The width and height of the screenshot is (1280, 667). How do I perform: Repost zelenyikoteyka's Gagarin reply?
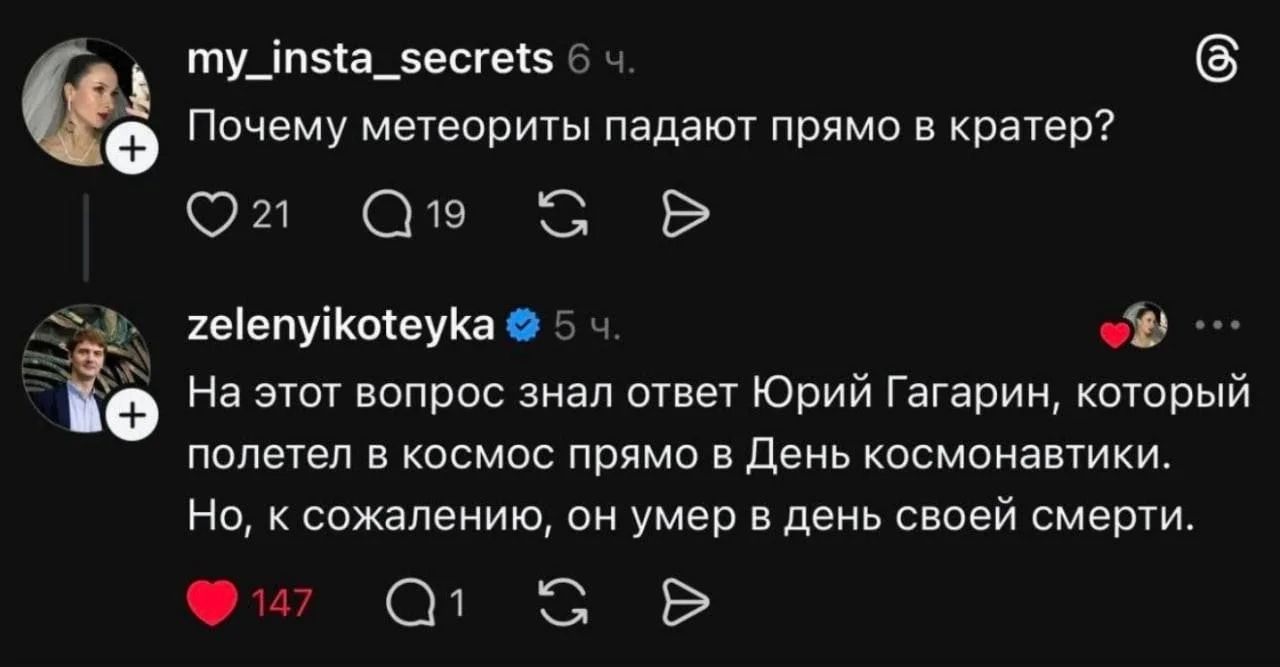(x=562, y=601)
